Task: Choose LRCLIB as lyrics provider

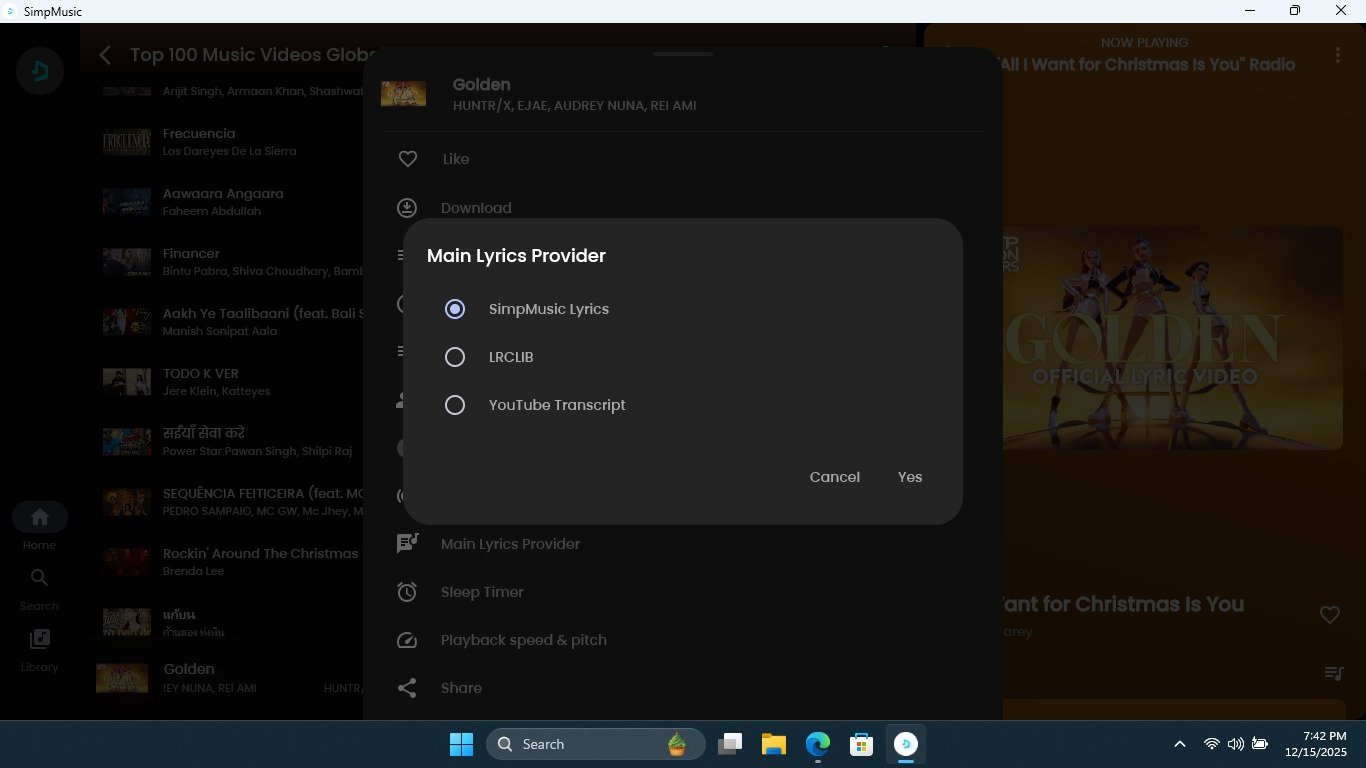Action: point(455,357)
